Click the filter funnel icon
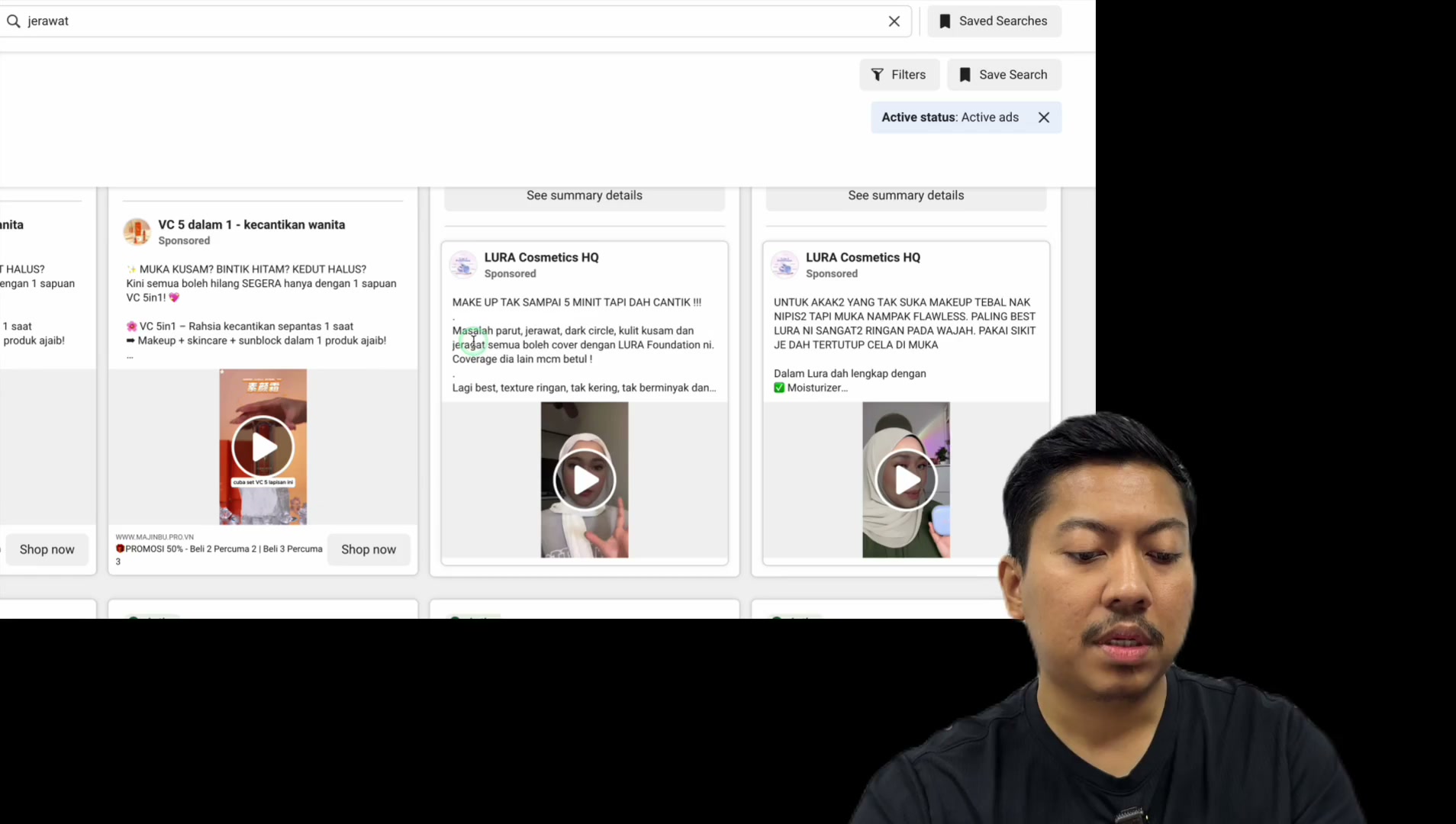1456x824 pixels. coord(878,75)
